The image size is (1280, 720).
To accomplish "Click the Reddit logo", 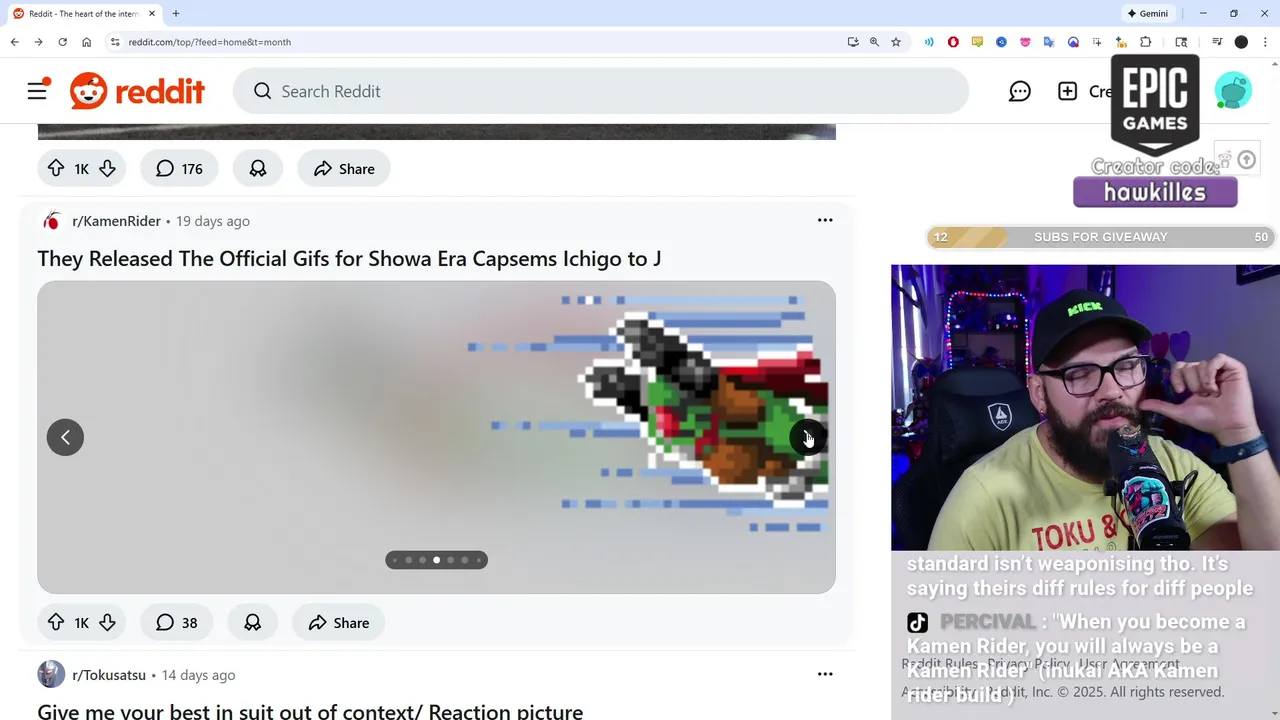I will 137,91.
